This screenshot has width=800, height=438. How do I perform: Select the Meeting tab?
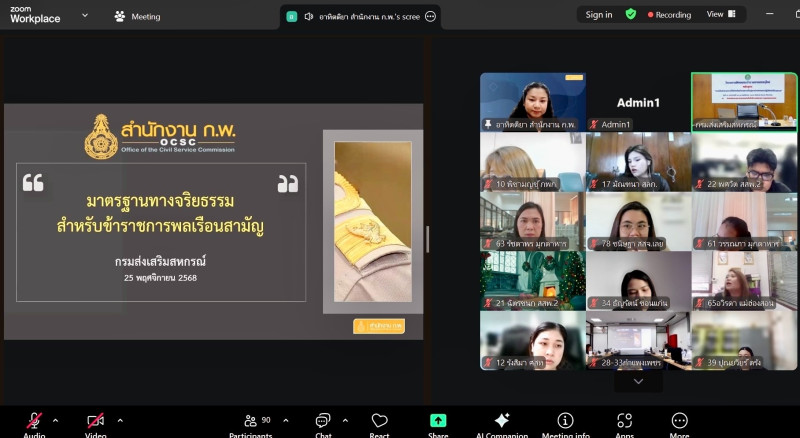pyautogui.click(x=137, y=16)
